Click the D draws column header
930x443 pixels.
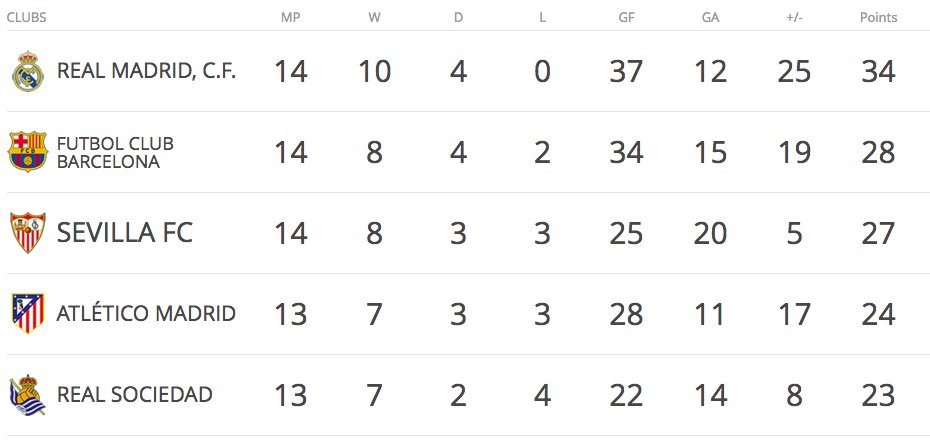click(x=458, y=17)
